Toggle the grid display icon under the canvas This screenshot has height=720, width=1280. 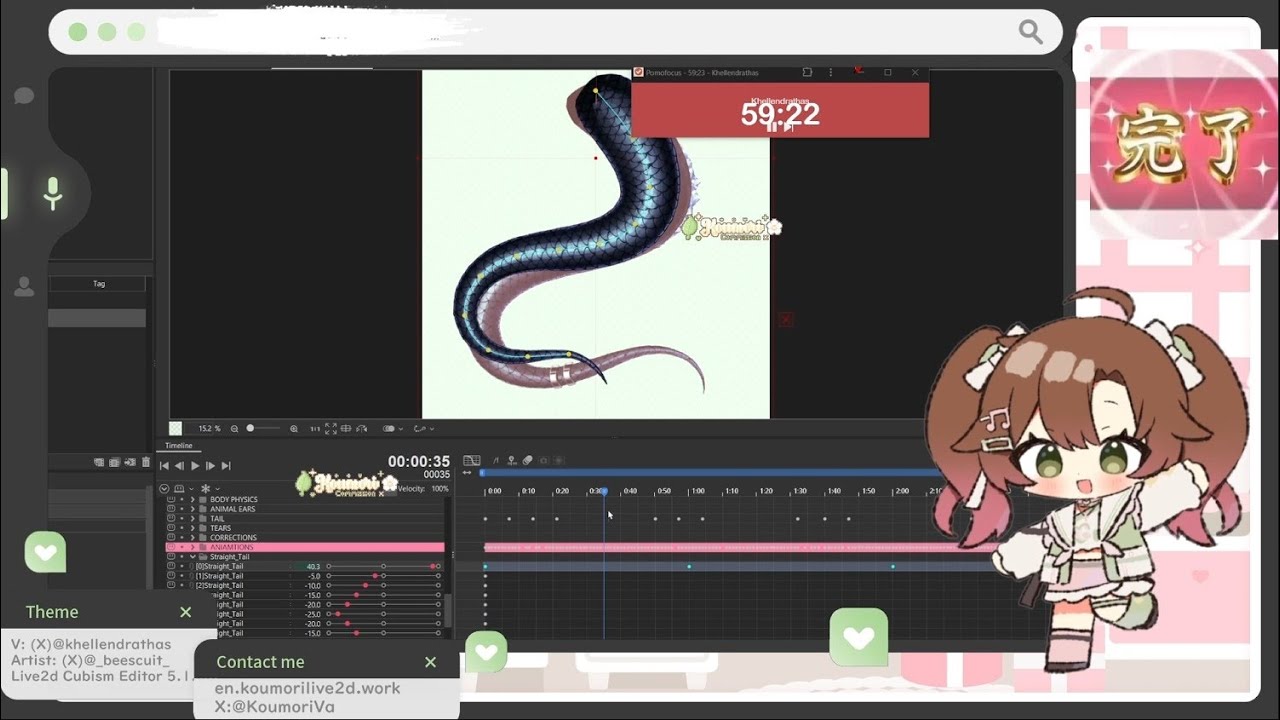[x=346, y=429]
